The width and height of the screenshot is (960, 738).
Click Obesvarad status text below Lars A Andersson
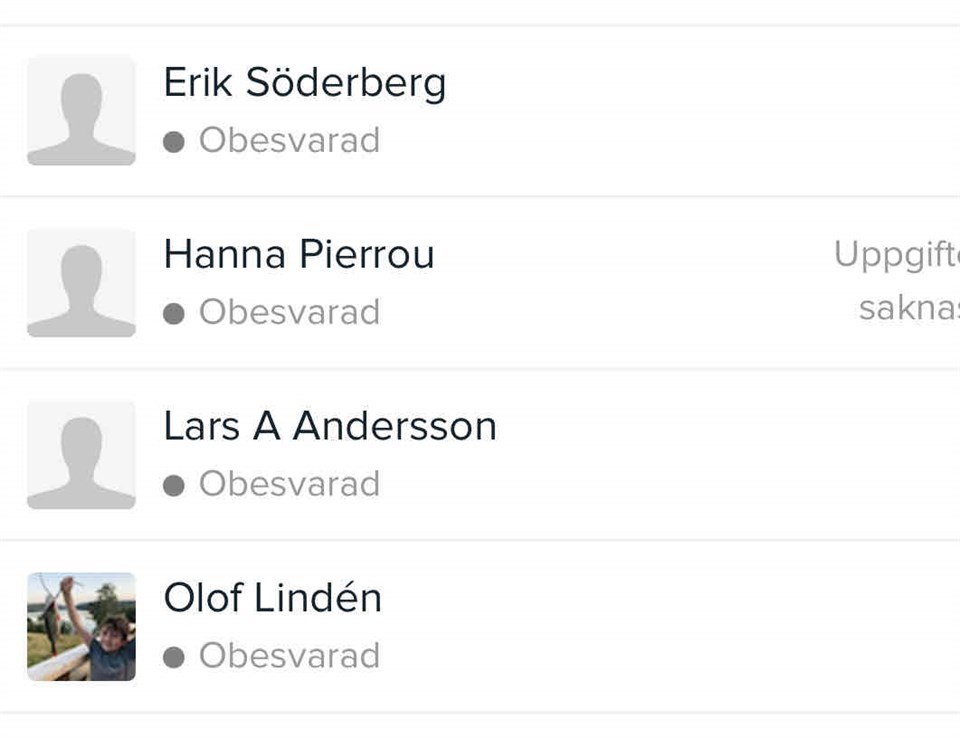coord(289,485)
